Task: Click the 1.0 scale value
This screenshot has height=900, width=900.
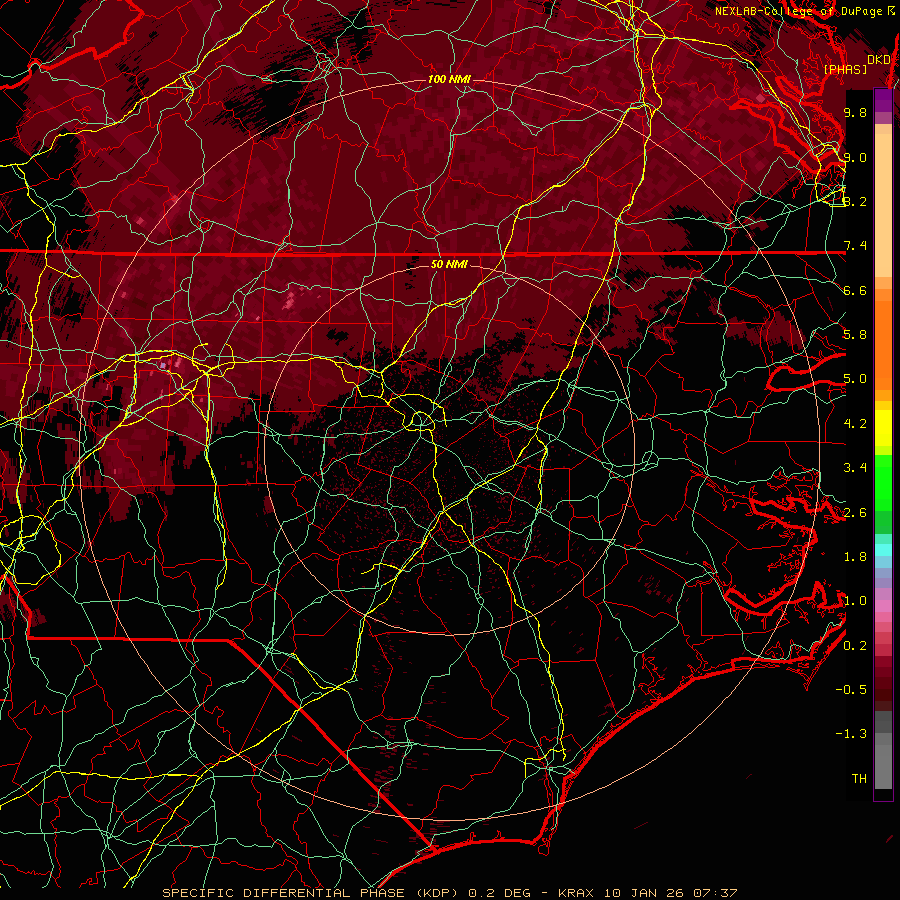Action: click(855, 601)
